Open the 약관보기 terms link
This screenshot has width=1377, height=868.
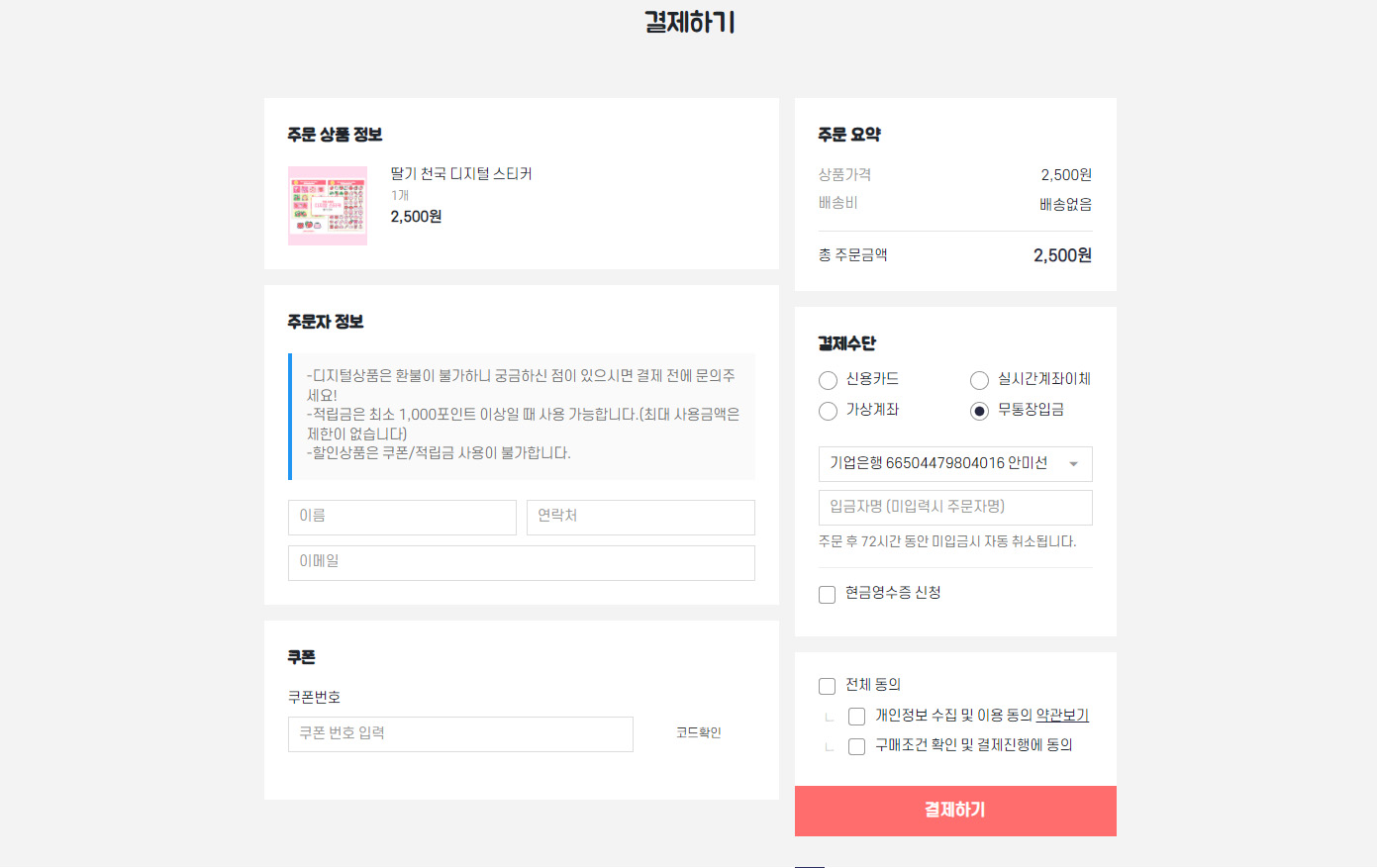1062,716
